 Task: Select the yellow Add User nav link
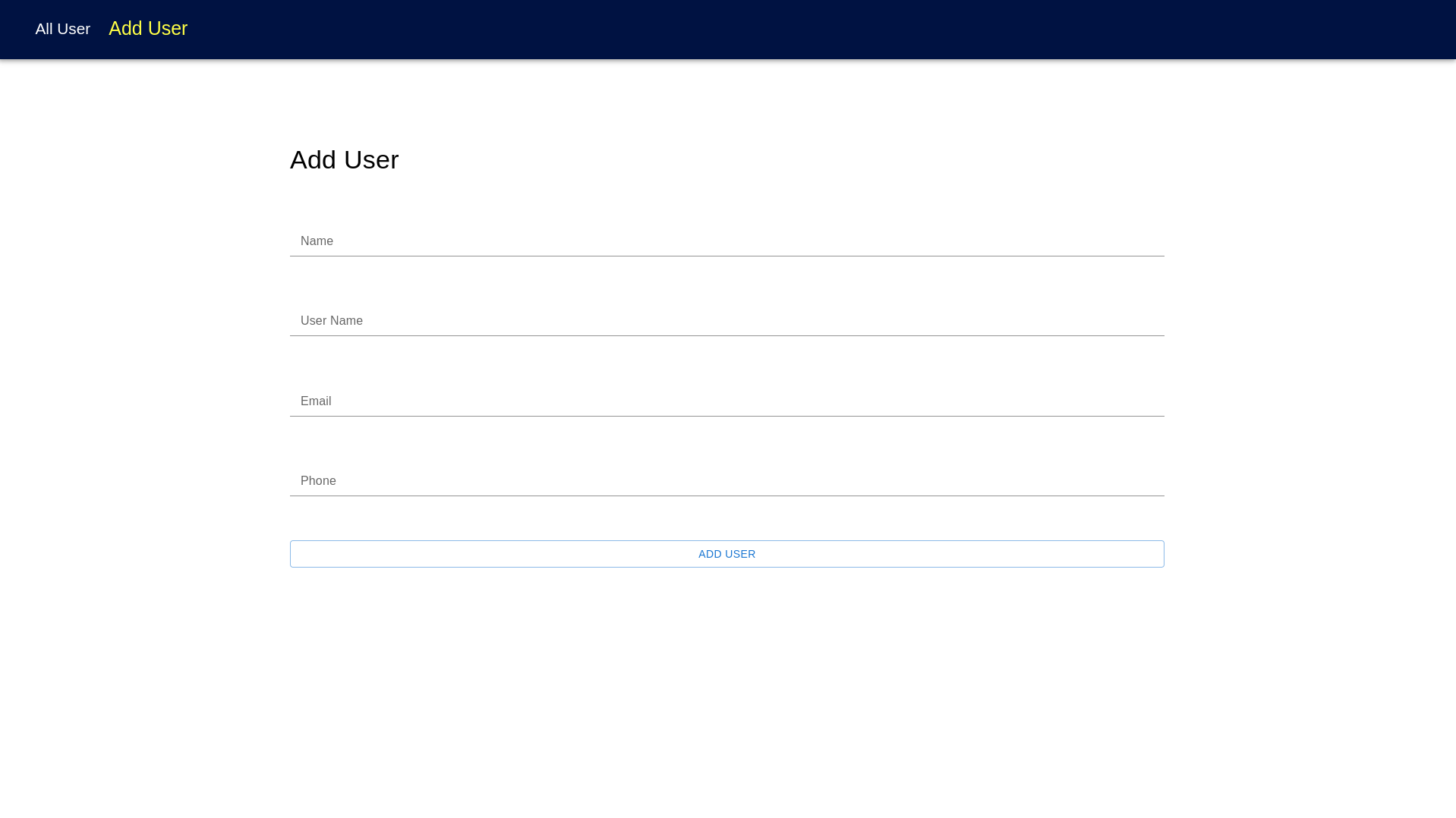[x=148, y=29]
